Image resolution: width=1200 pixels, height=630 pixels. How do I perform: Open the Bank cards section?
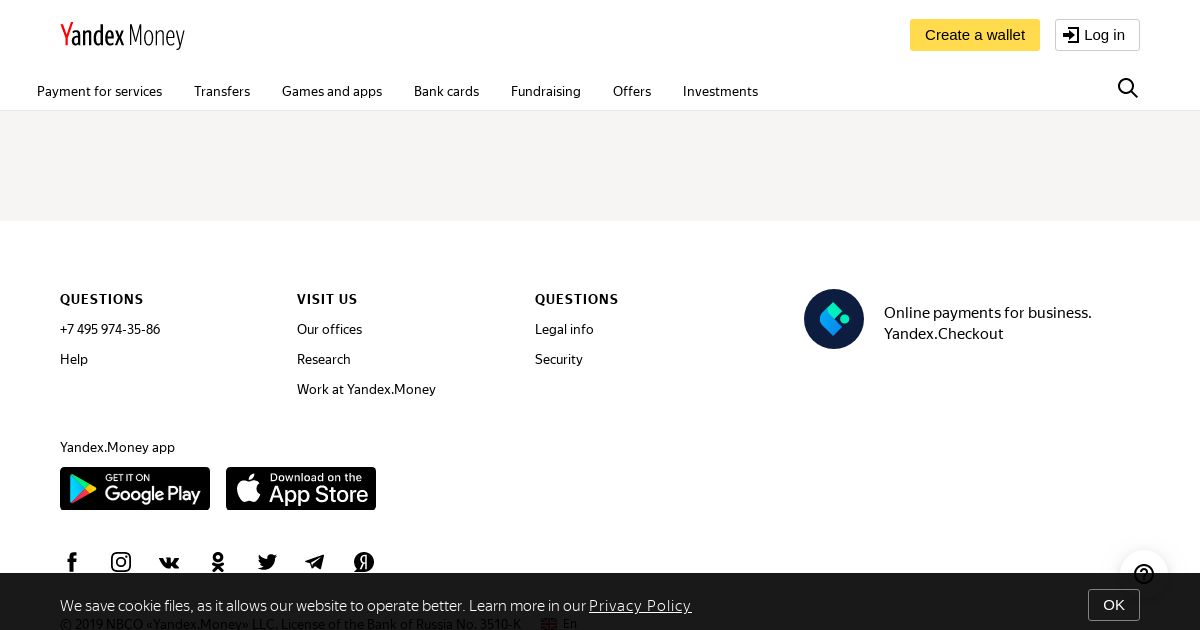[x=446, y=91]
